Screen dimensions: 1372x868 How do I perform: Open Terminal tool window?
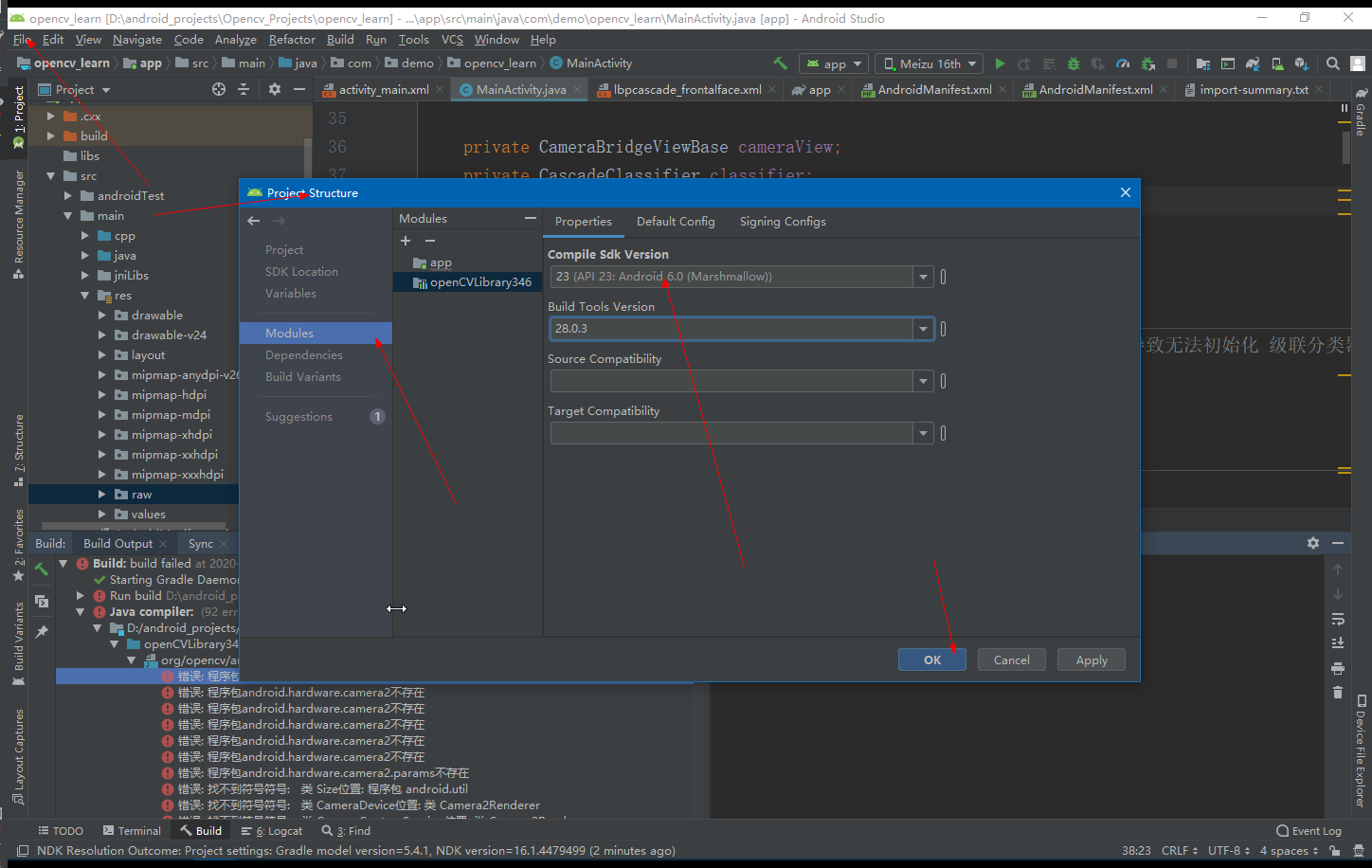point(132,831)
